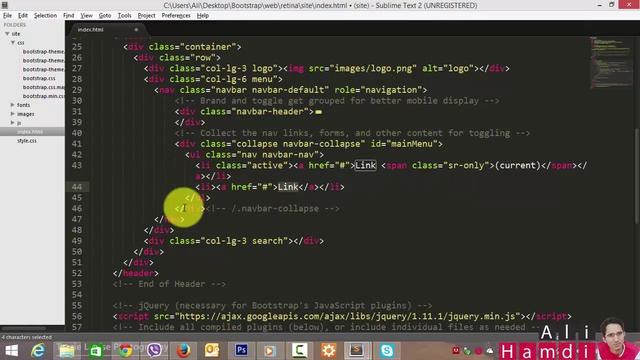Click the cloud icon in system tray

pyautogui.click(x=489, y=351)
